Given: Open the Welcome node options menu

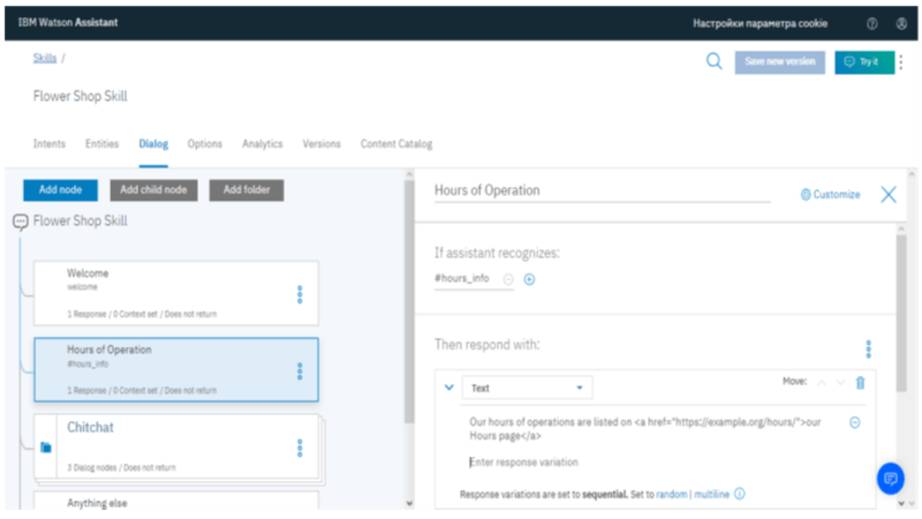Looking at the screenshot, I should [300, 295].
